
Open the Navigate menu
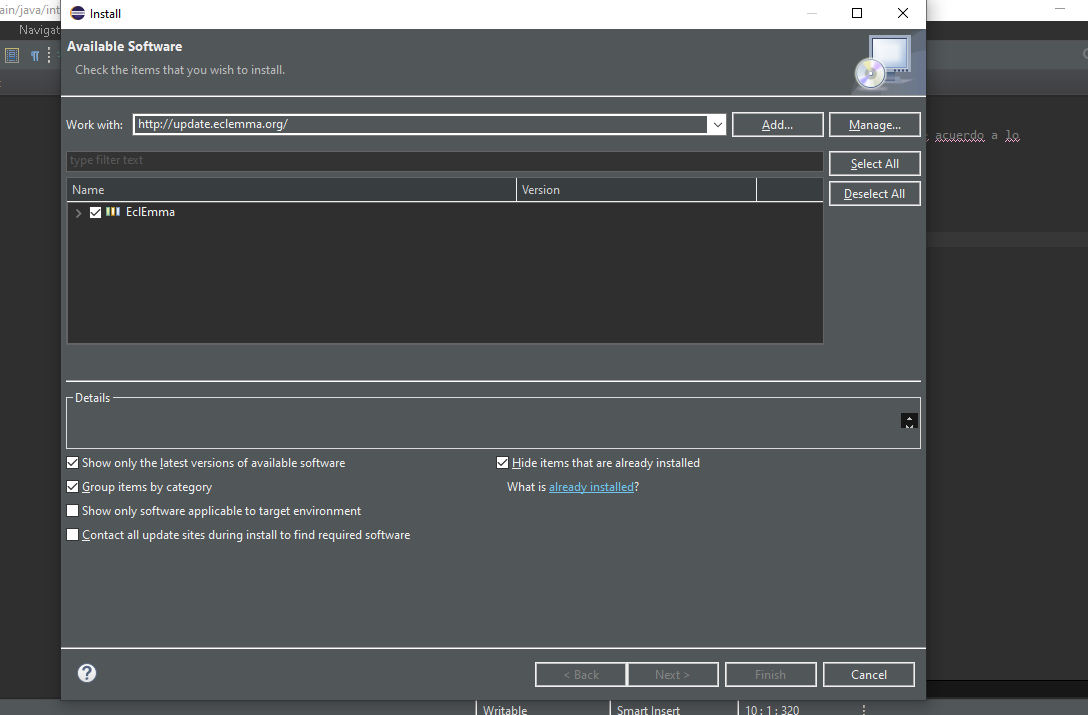pos(40,31)
